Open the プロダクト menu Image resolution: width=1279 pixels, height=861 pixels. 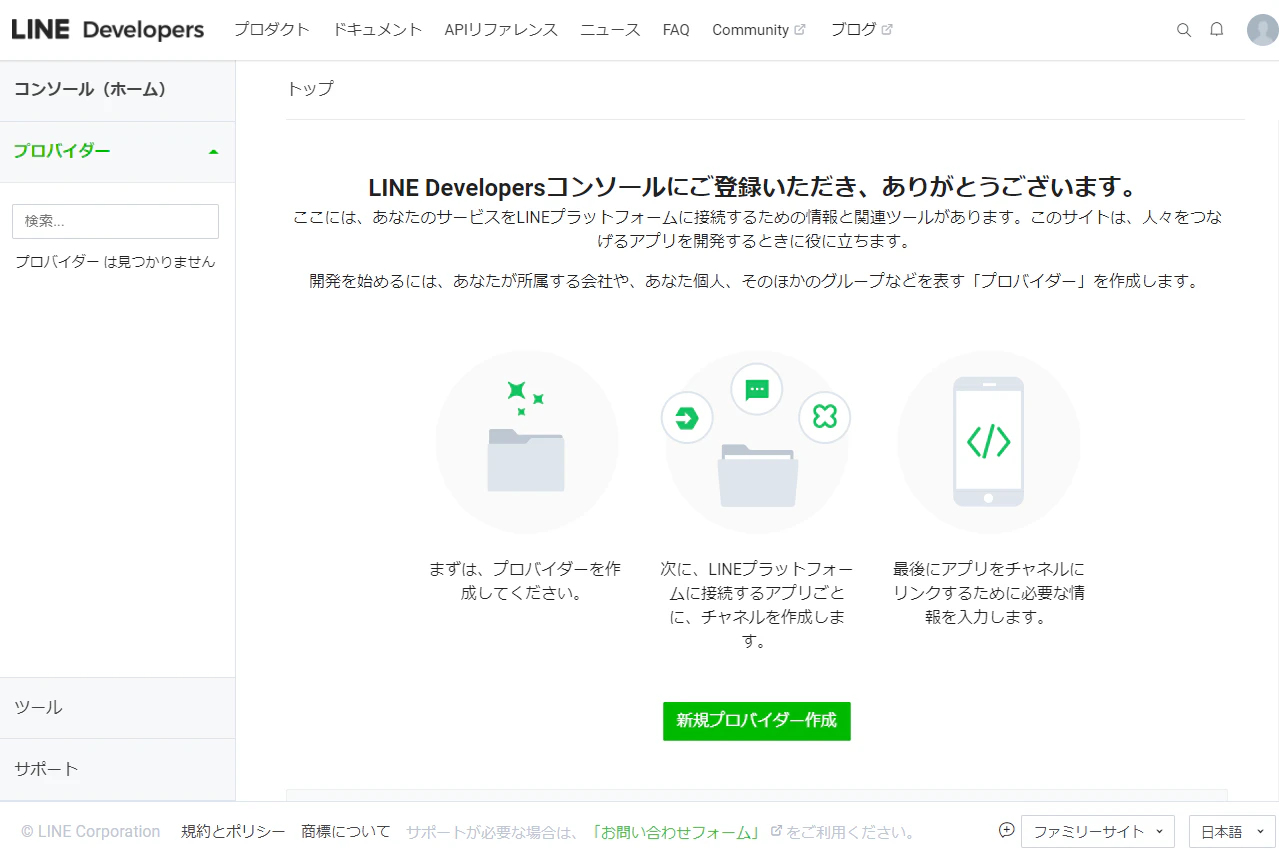point(272,30)
